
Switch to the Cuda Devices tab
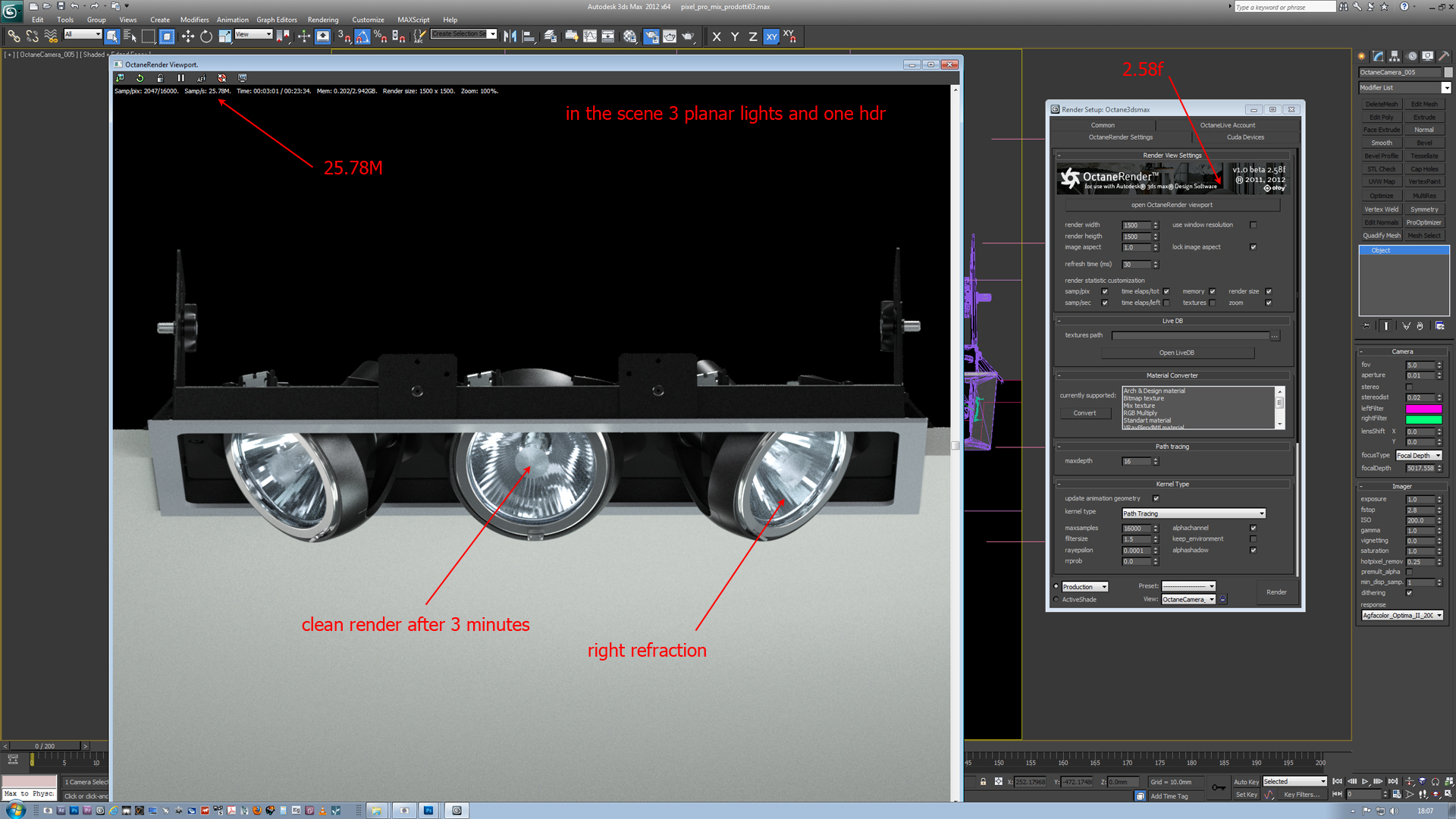(1245, 137)
